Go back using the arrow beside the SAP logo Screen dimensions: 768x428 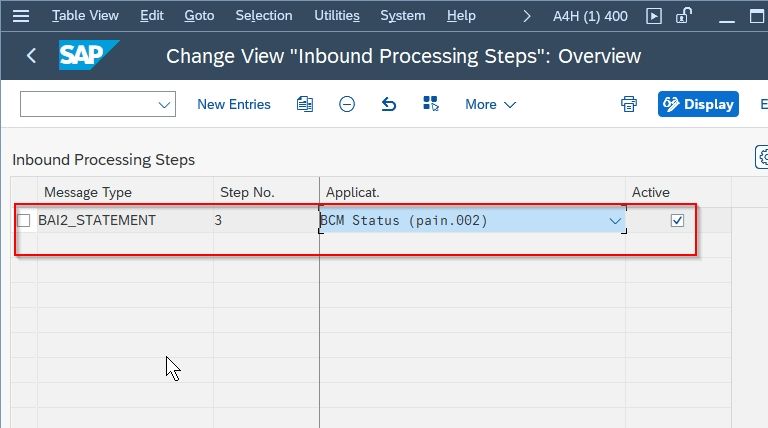click(x=31, y=55)
